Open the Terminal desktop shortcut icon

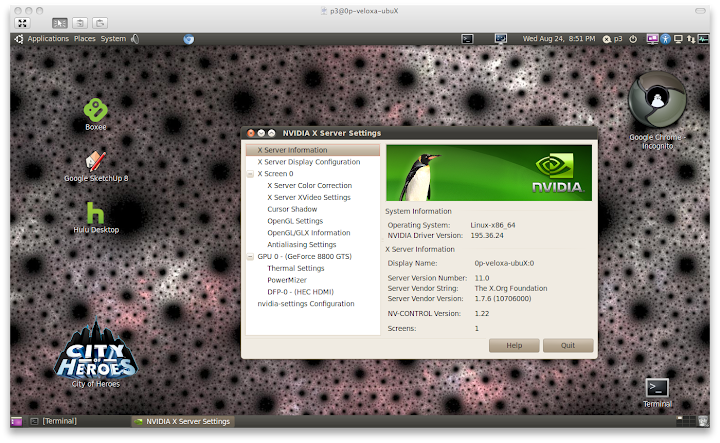pos(657,388)
